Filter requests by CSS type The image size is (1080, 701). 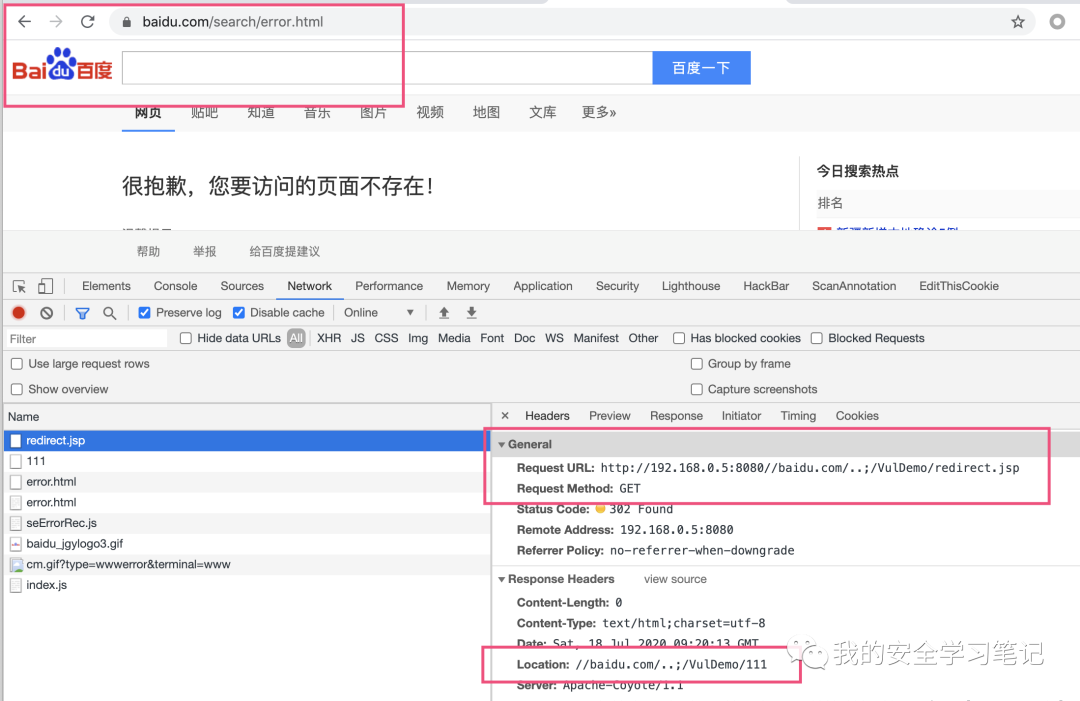386,338
